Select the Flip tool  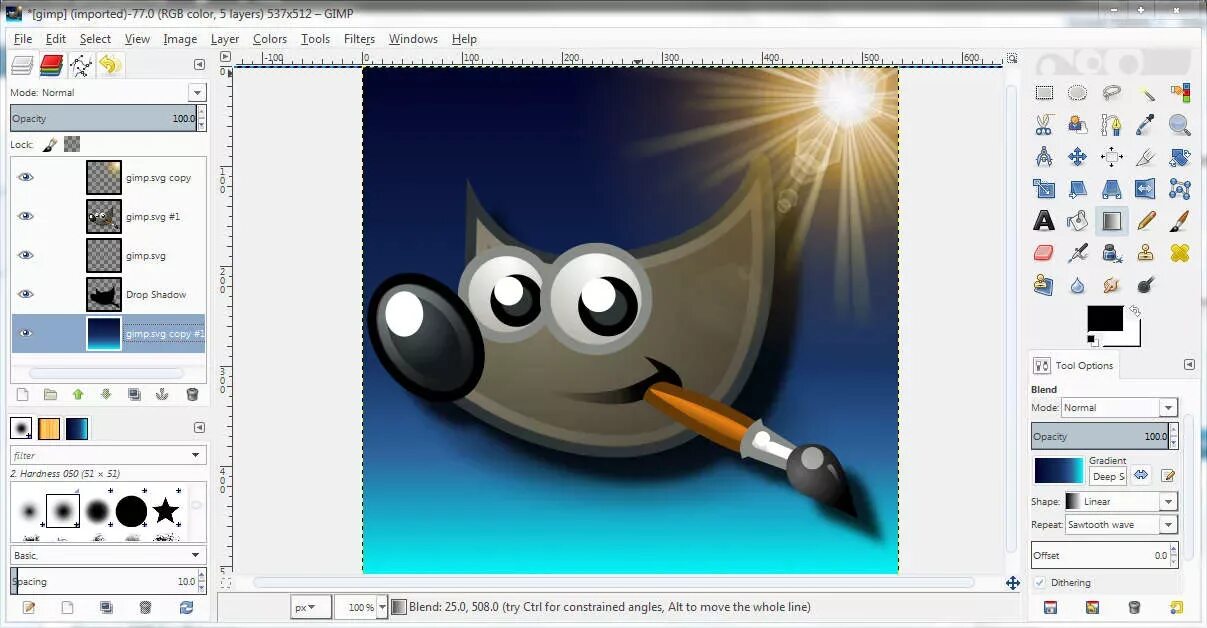1146,189
